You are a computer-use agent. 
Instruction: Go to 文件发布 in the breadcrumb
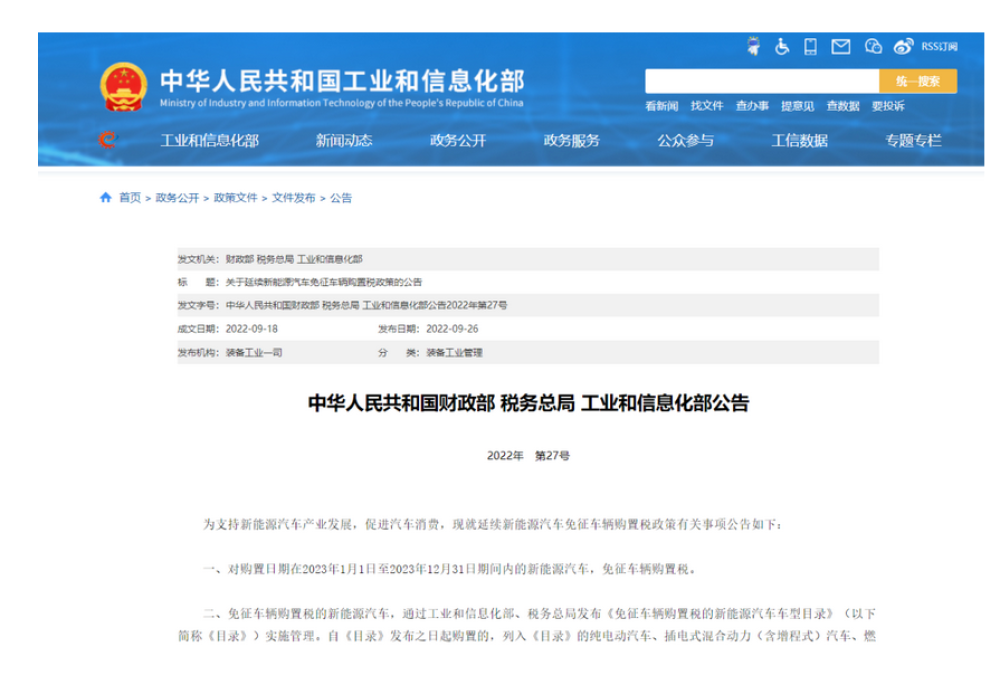pos(293,198)
